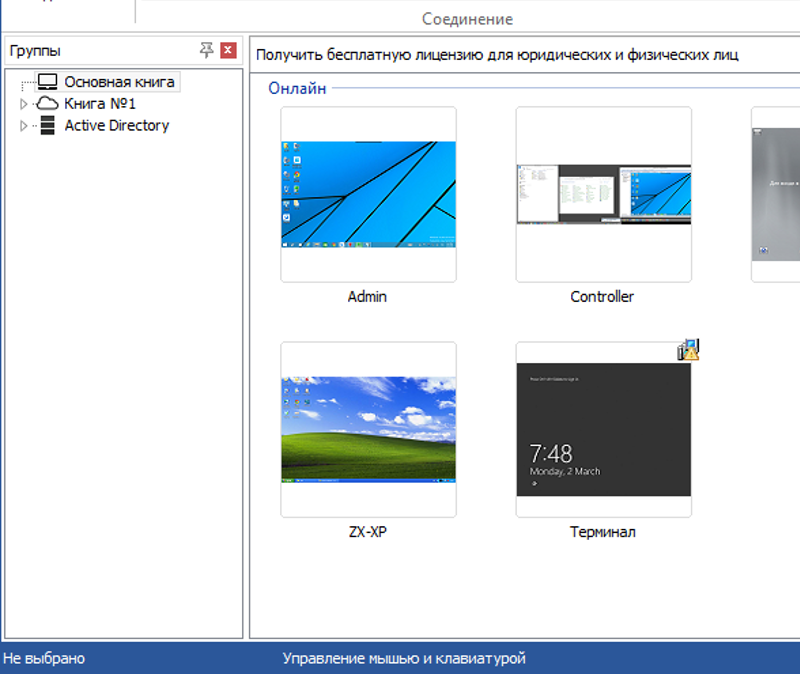
Task: Click the warning icon on Терминал
Action: point(688,350)
